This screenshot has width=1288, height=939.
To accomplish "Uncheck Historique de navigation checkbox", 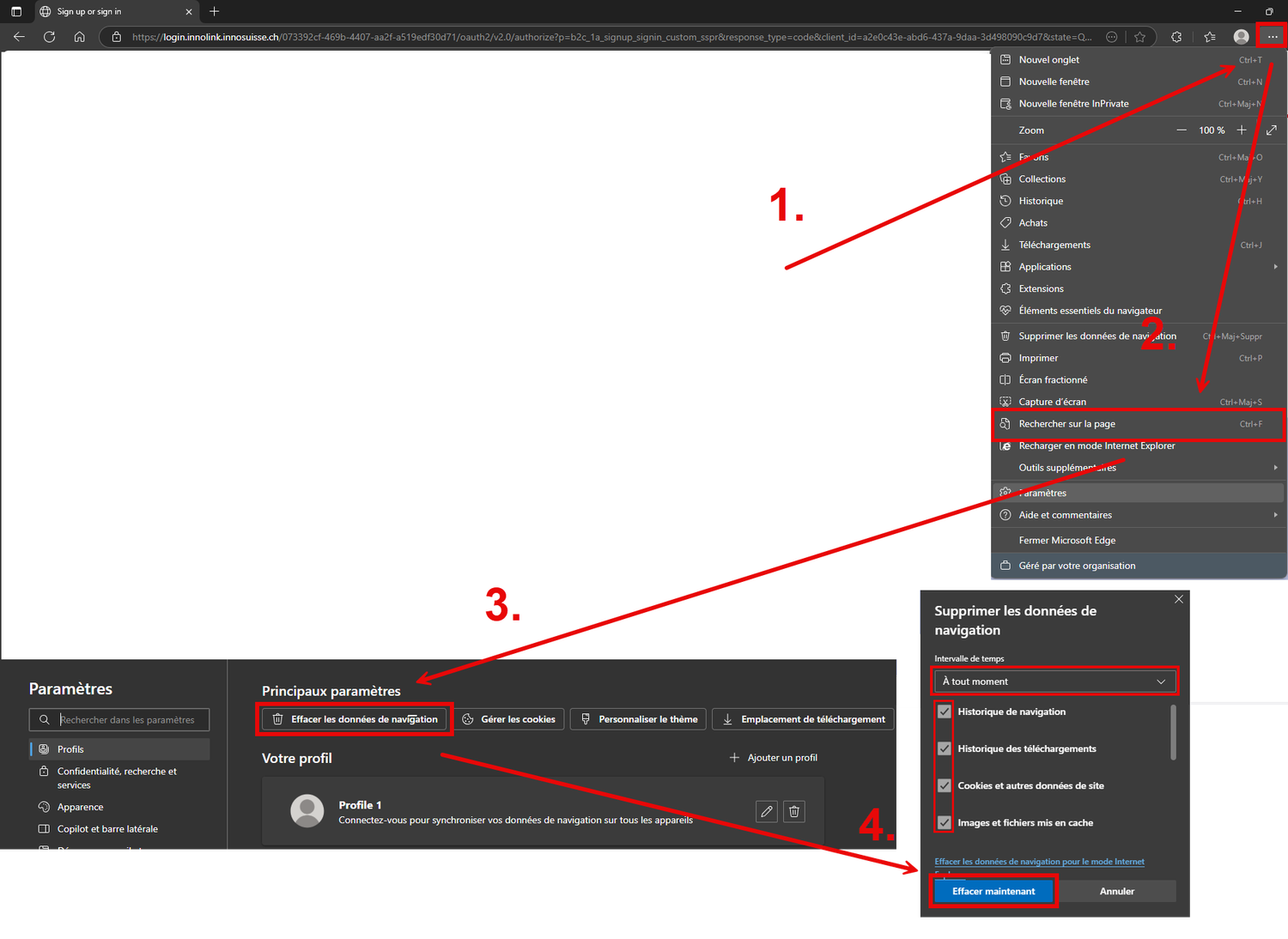I will (945, 712).
